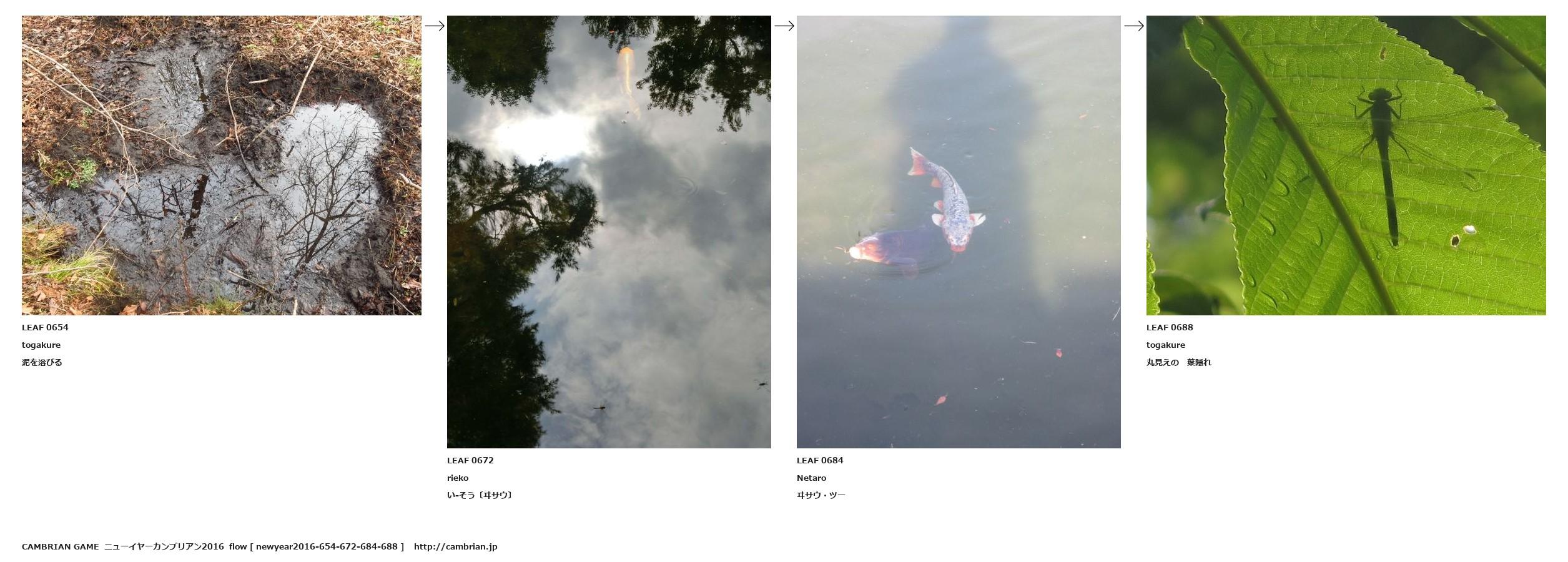
Task: Open the koi and cloud reflection photo
Action: tap(609, 232)
